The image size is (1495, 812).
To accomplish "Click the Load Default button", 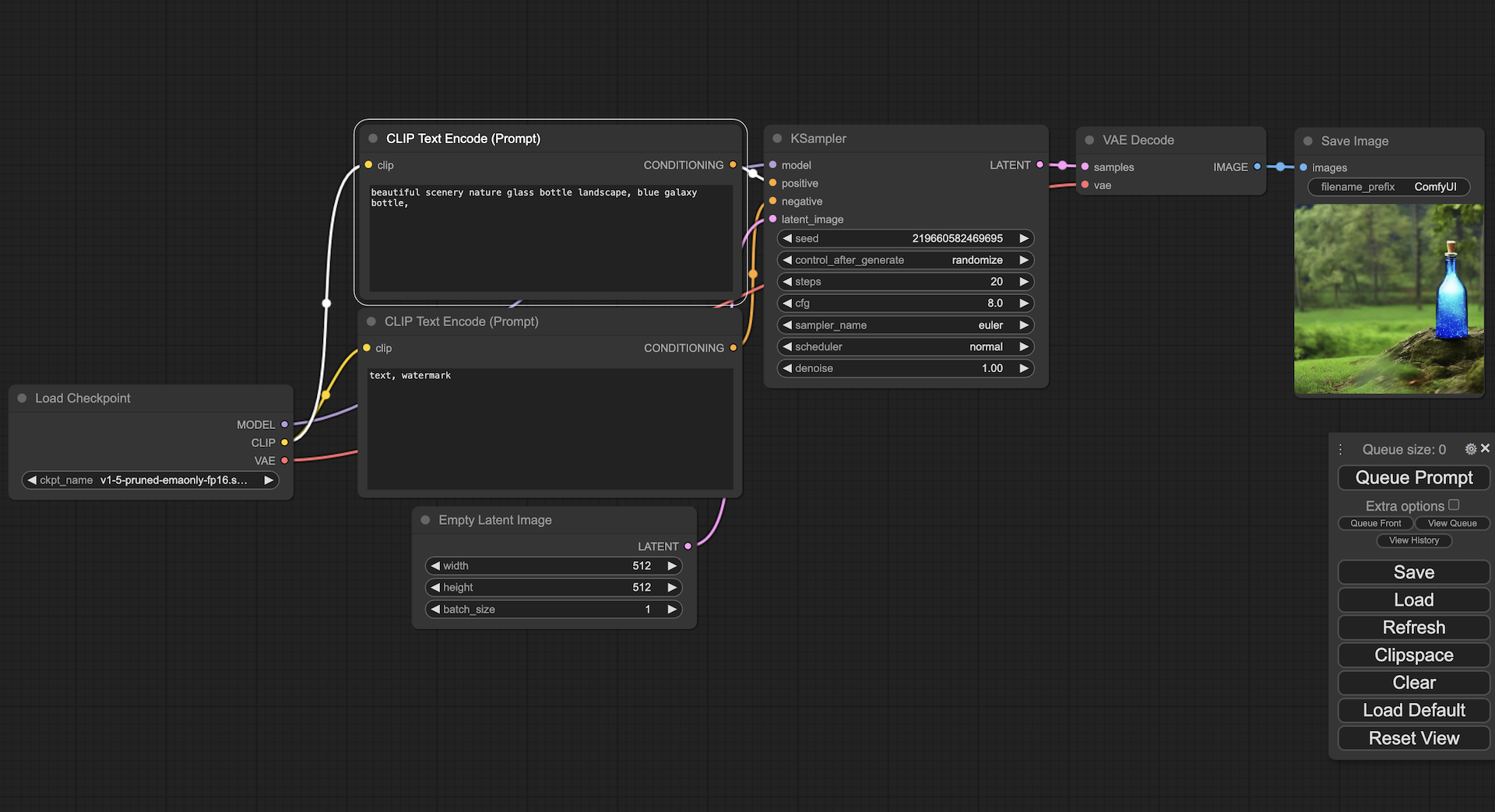I will tap(1413, 711).
